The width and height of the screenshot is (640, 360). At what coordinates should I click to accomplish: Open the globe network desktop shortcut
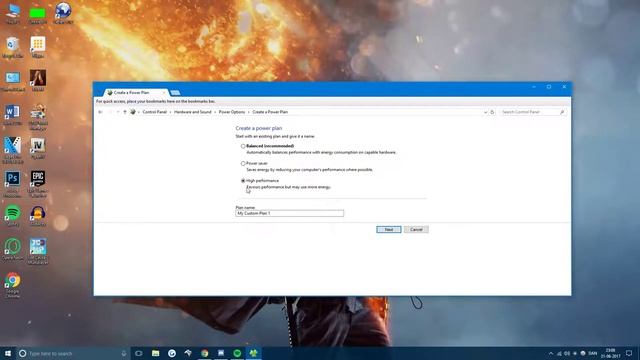point(63,13)
